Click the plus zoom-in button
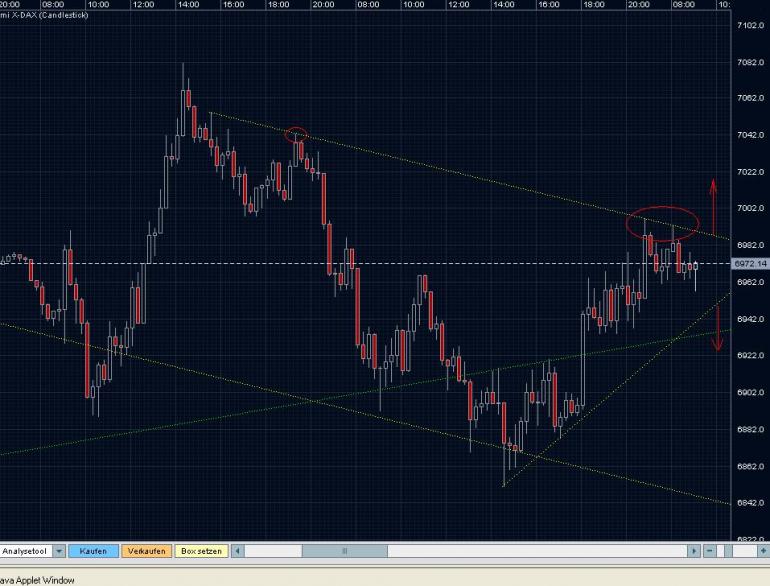 coord(763,551)
